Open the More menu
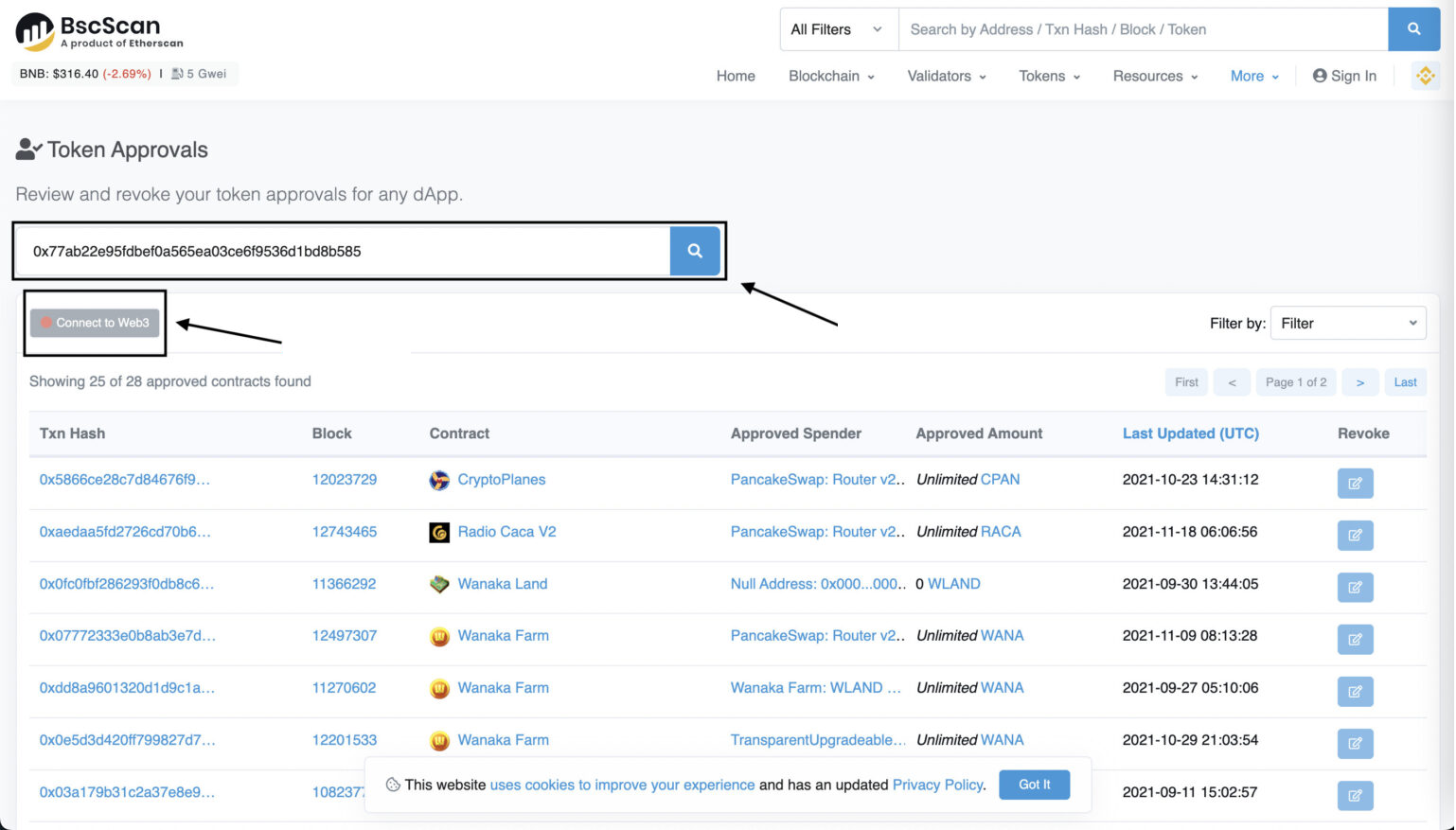Viewport: 1456px width, 830px height. click(x=1254, y=76)
